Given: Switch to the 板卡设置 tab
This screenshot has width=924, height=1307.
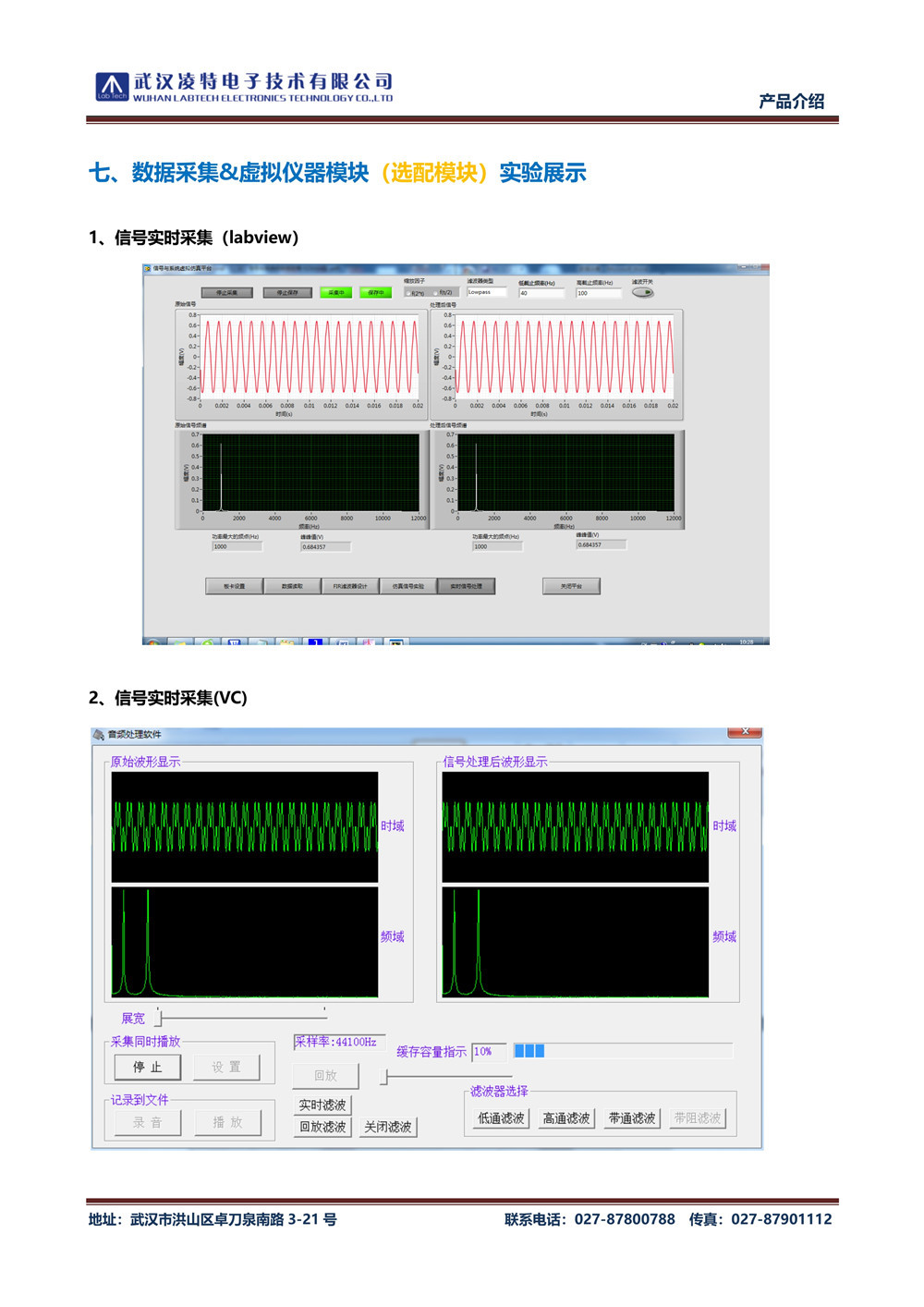Looking at the screenshot, I should pyautogui.click(x=234, y=586).
